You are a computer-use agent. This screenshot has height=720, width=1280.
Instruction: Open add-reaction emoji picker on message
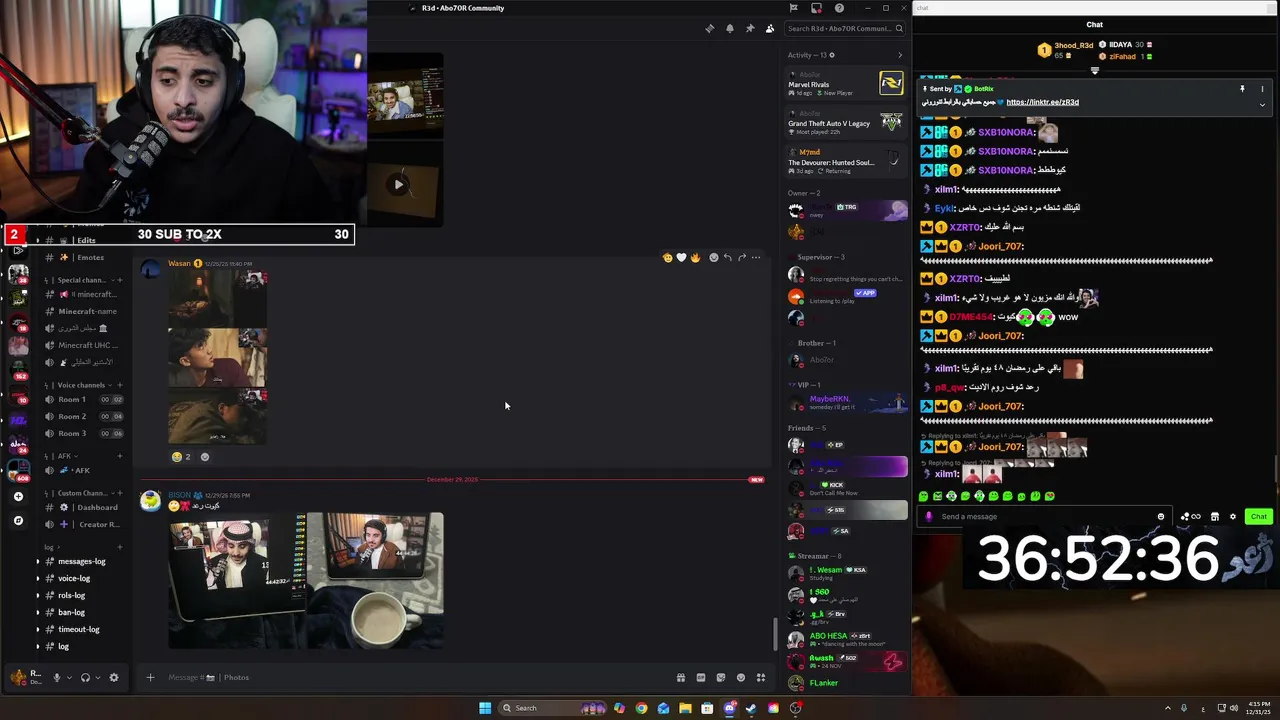[713, 258]
